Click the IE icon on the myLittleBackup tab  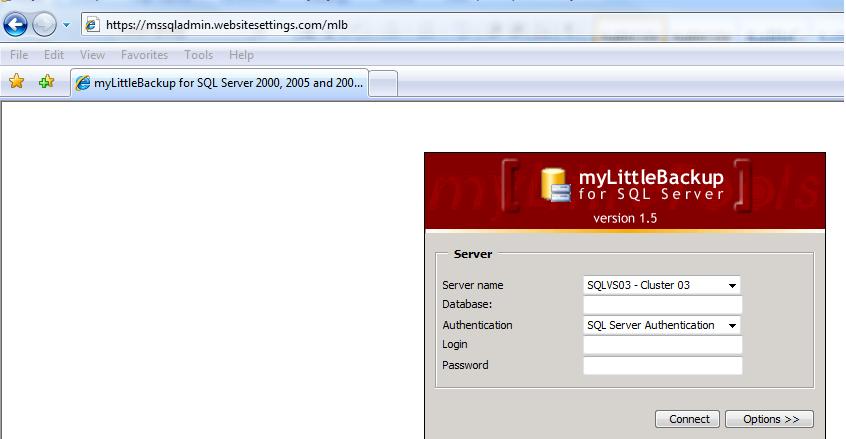click(x=83, y=83)
